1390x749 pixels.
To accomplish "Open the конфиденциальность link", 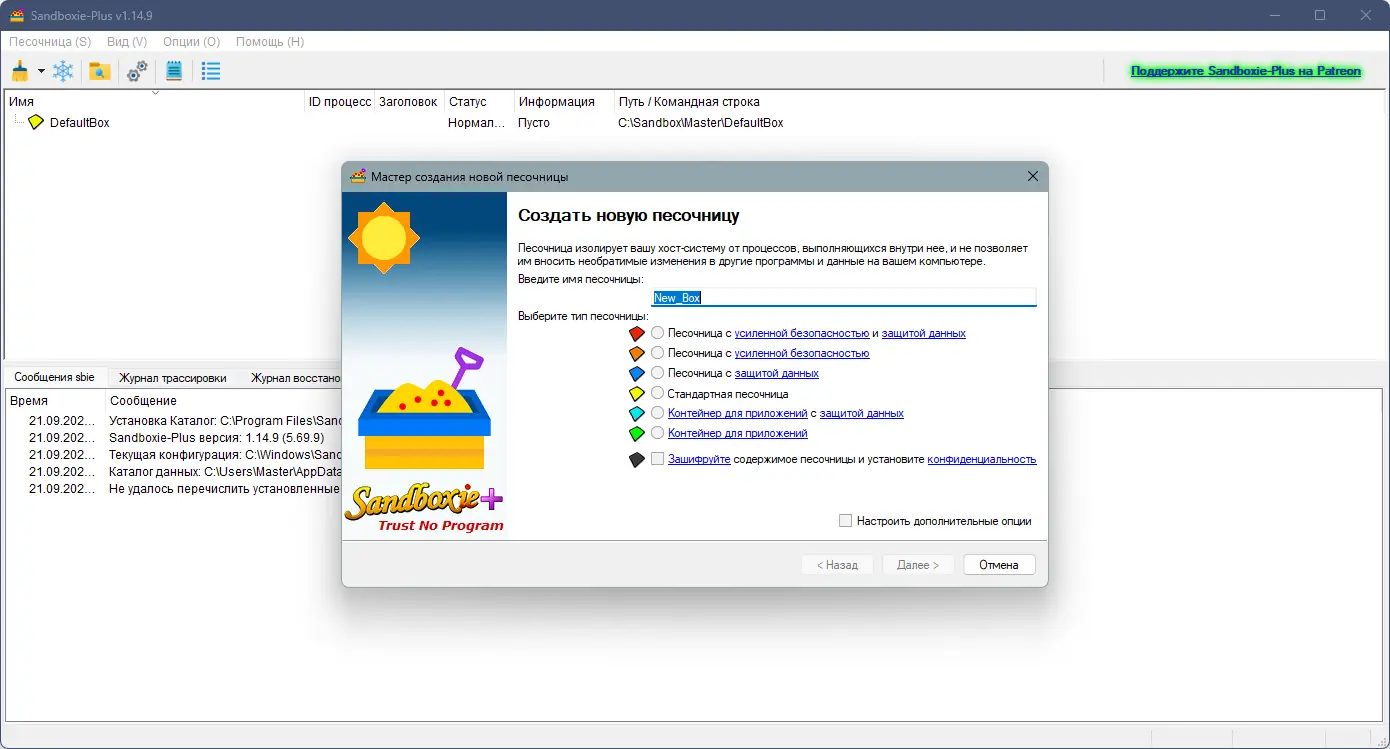I will pyautogui.click(x=982, y=459).
